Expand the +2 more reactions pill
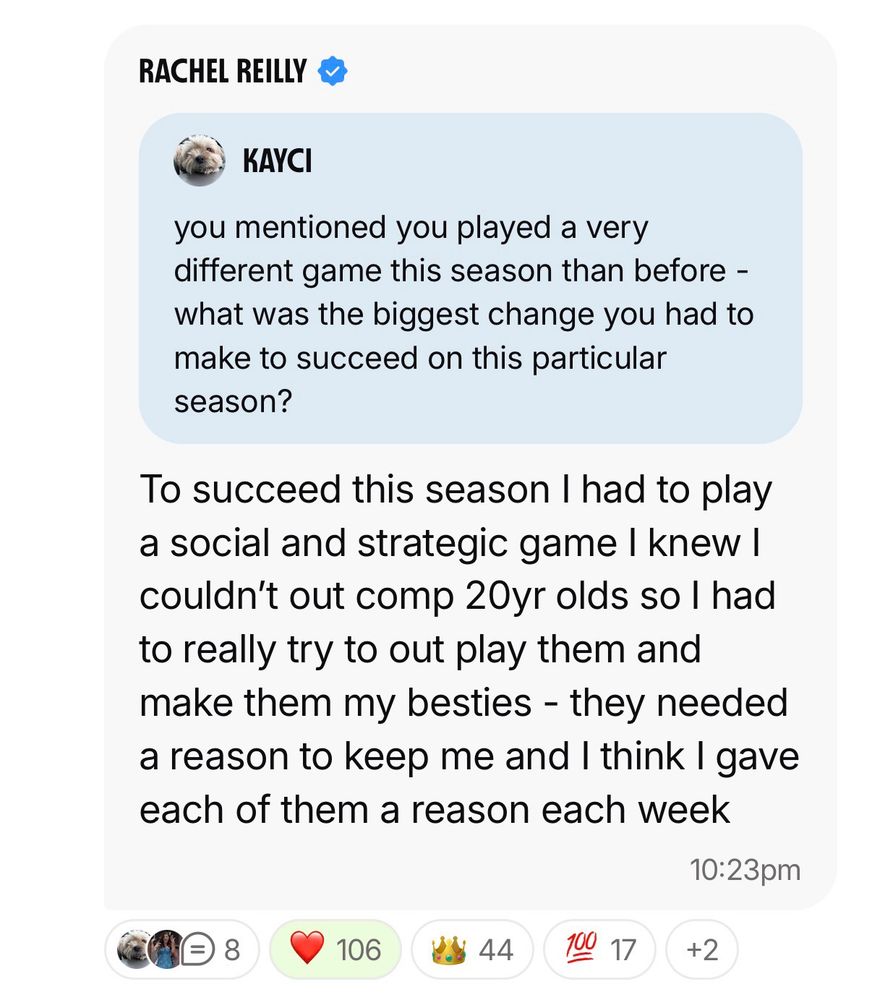 (704, 948)
